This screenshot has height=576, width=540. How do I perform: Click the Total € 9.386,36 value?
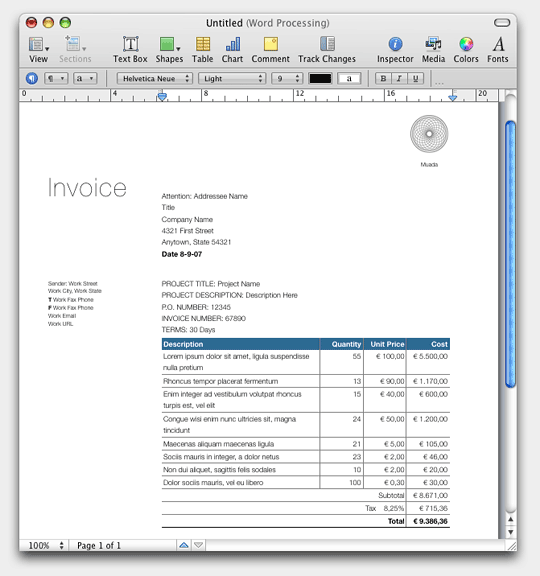click(430, 521)
